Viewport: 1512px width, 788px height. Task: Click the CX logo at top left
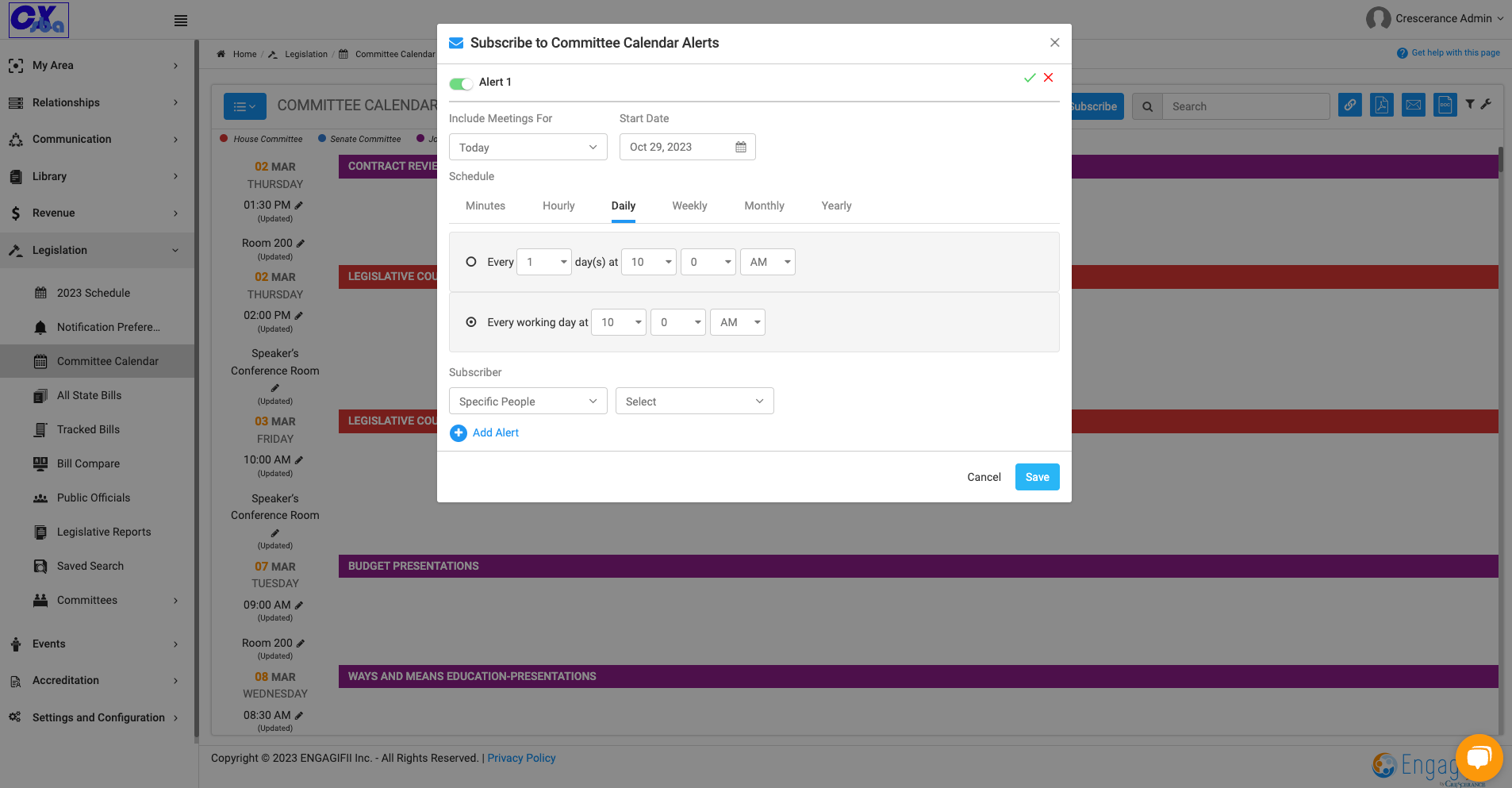click(x=39, y=20)
